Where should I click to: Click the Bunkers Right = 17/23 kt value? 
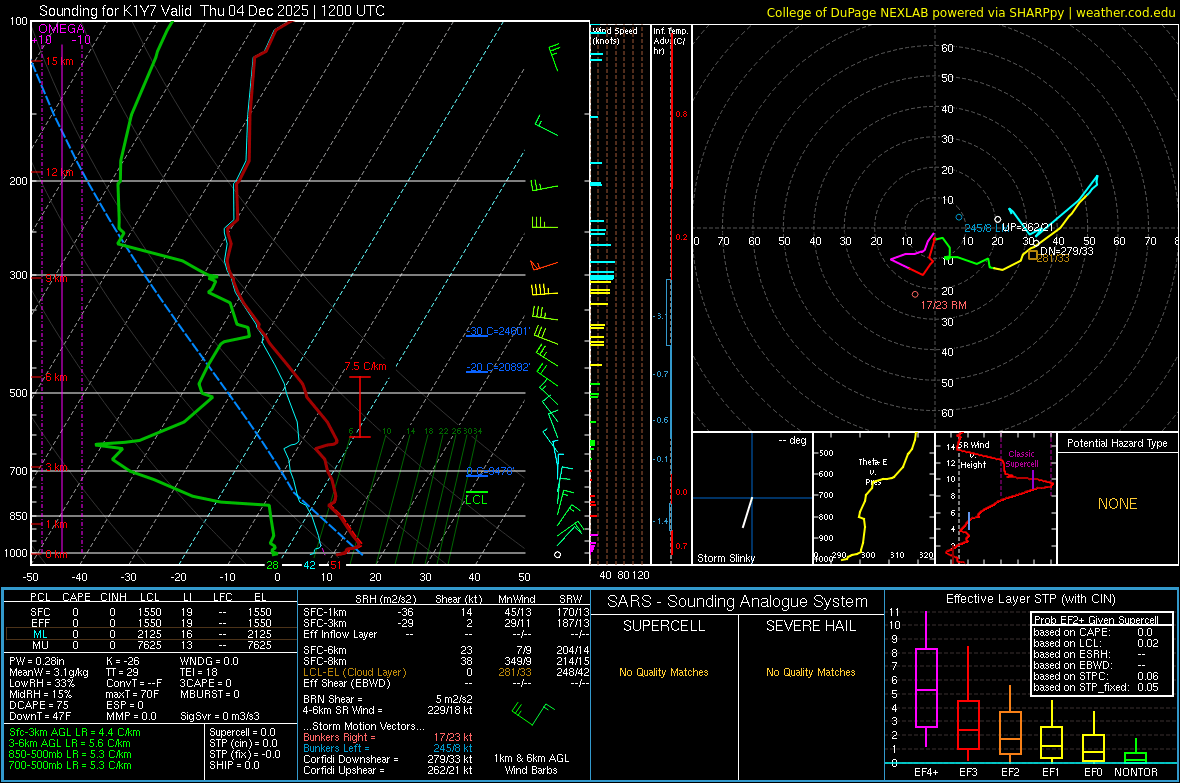pyautogui.click(x=388, y=738)
